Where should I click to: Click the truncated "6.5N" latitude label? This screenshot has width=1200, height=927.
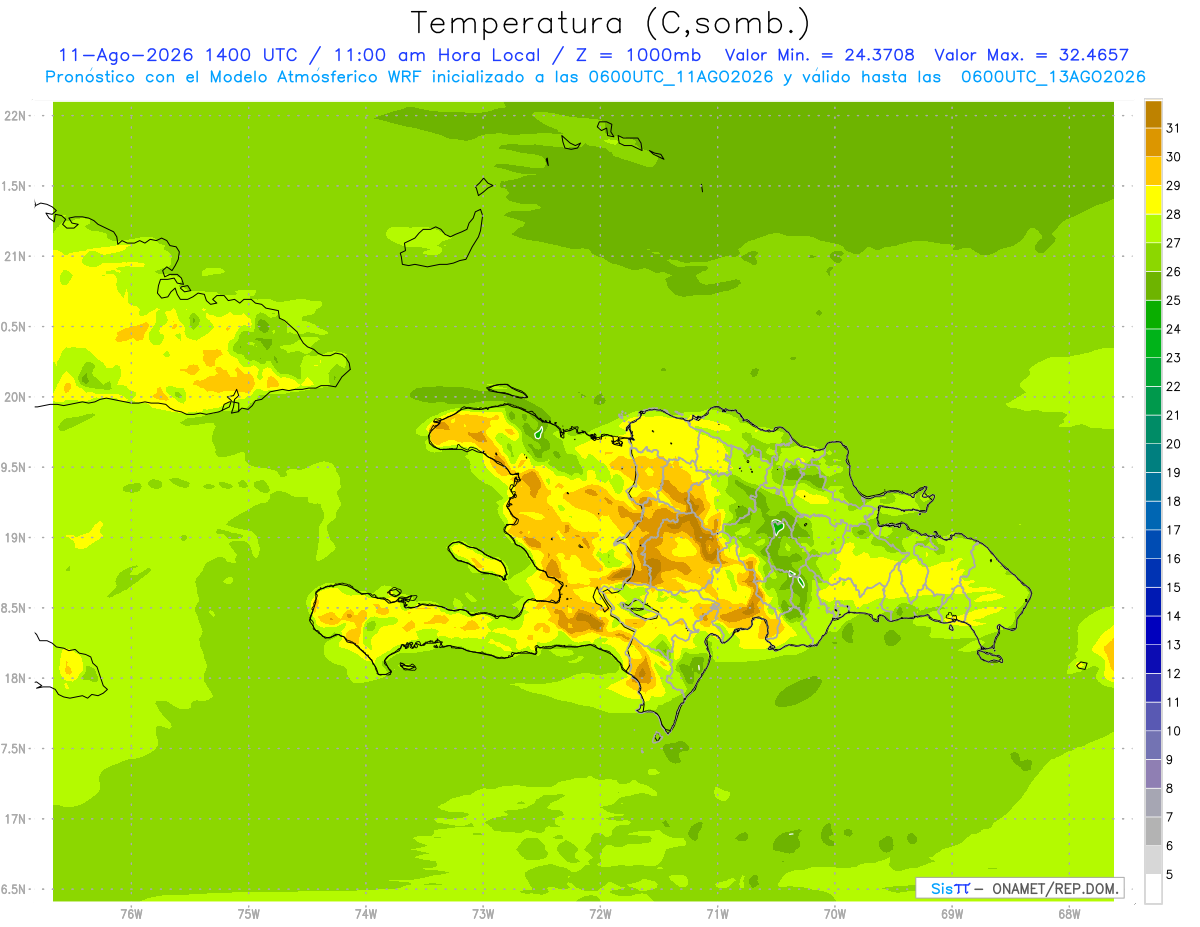15,890
